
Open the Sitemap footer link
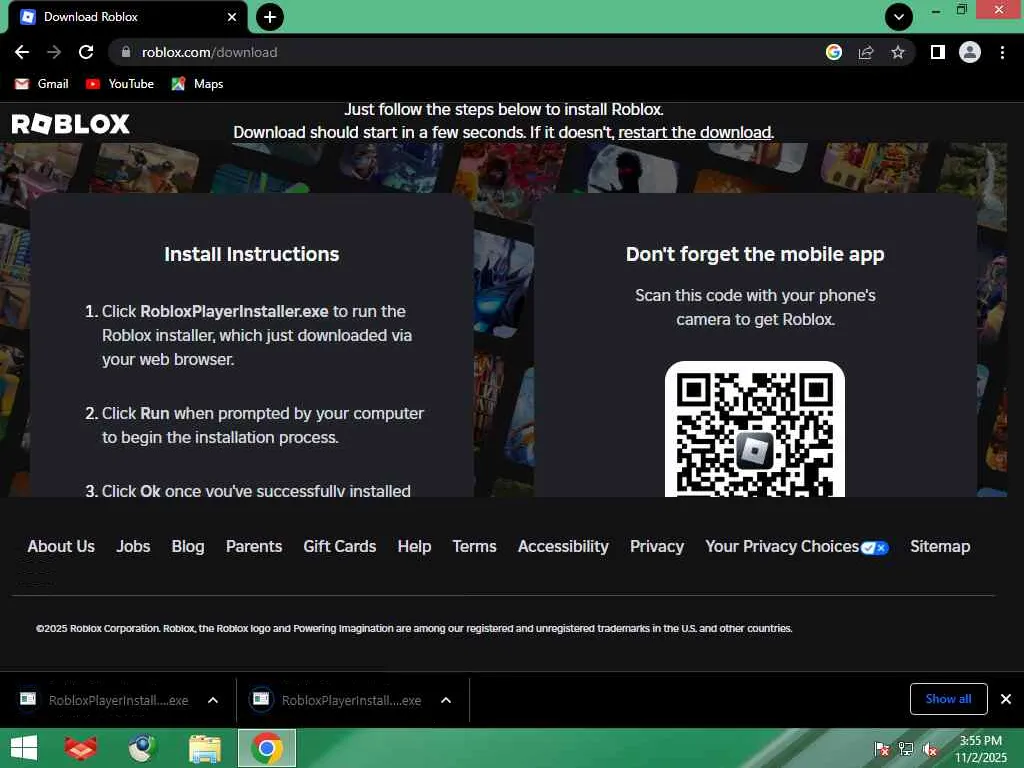(x=940, y=547)
